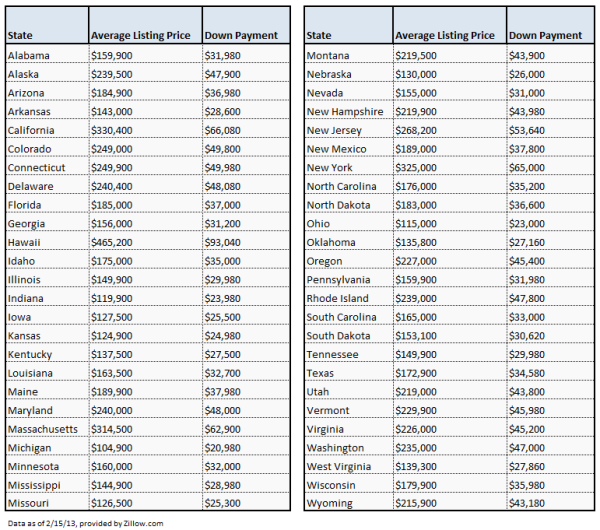The width and height of the screenshot is (600, 530).
Task: Click California's down payment $66,080
Action: 223,130
